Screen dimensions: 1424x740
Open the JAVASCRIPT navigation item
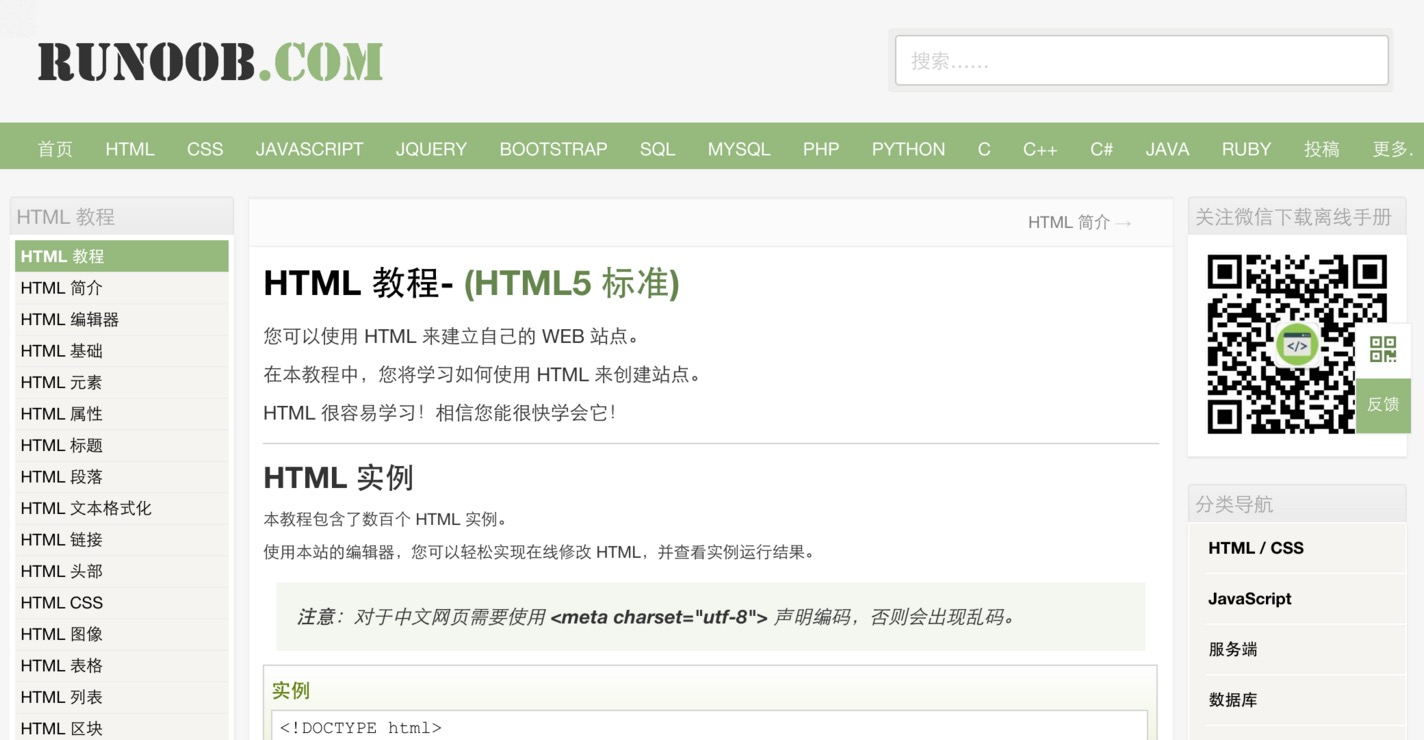click(309, 149)
